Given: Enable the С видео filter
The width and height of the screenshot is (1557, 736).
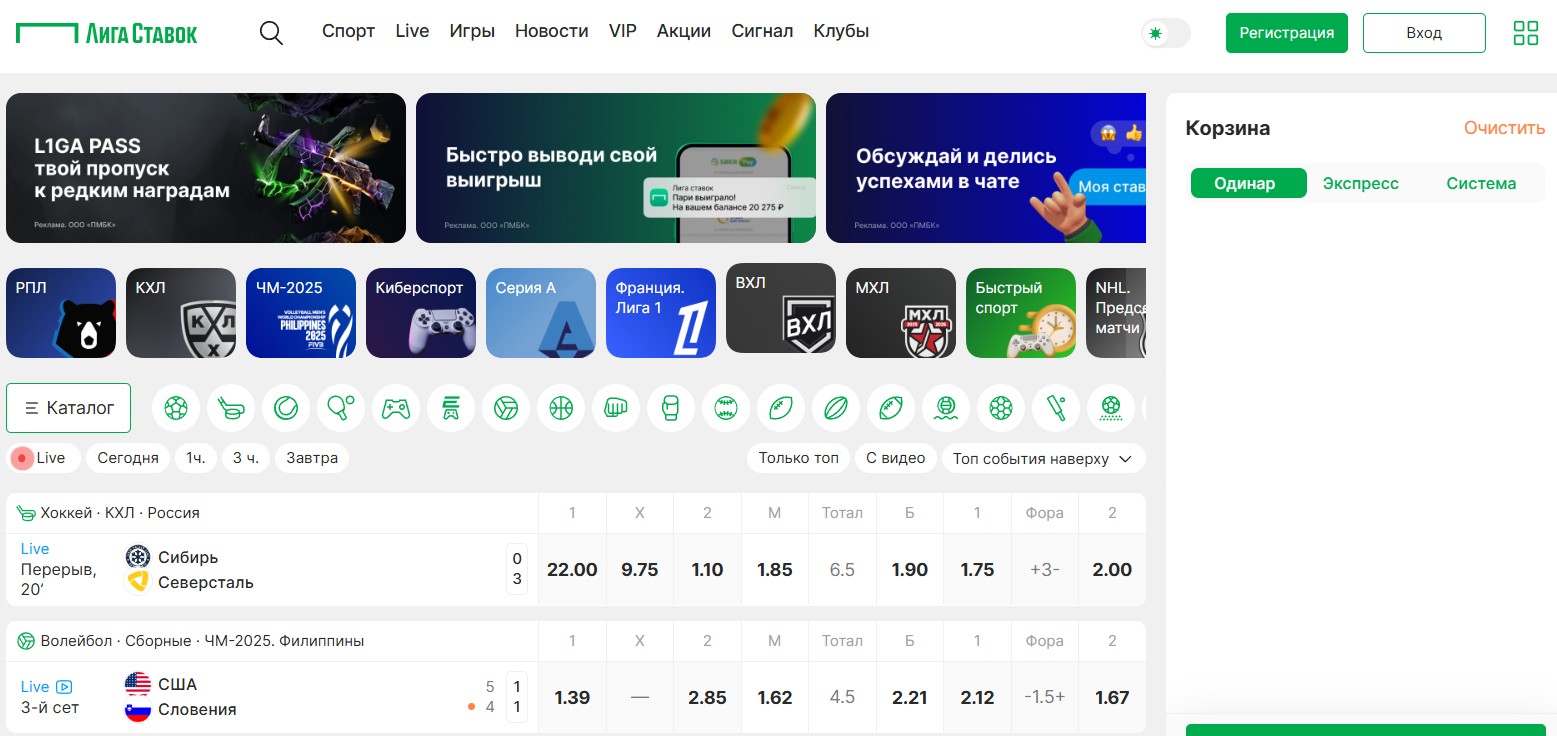Looking at the screenshot, I should click(896, 458).
